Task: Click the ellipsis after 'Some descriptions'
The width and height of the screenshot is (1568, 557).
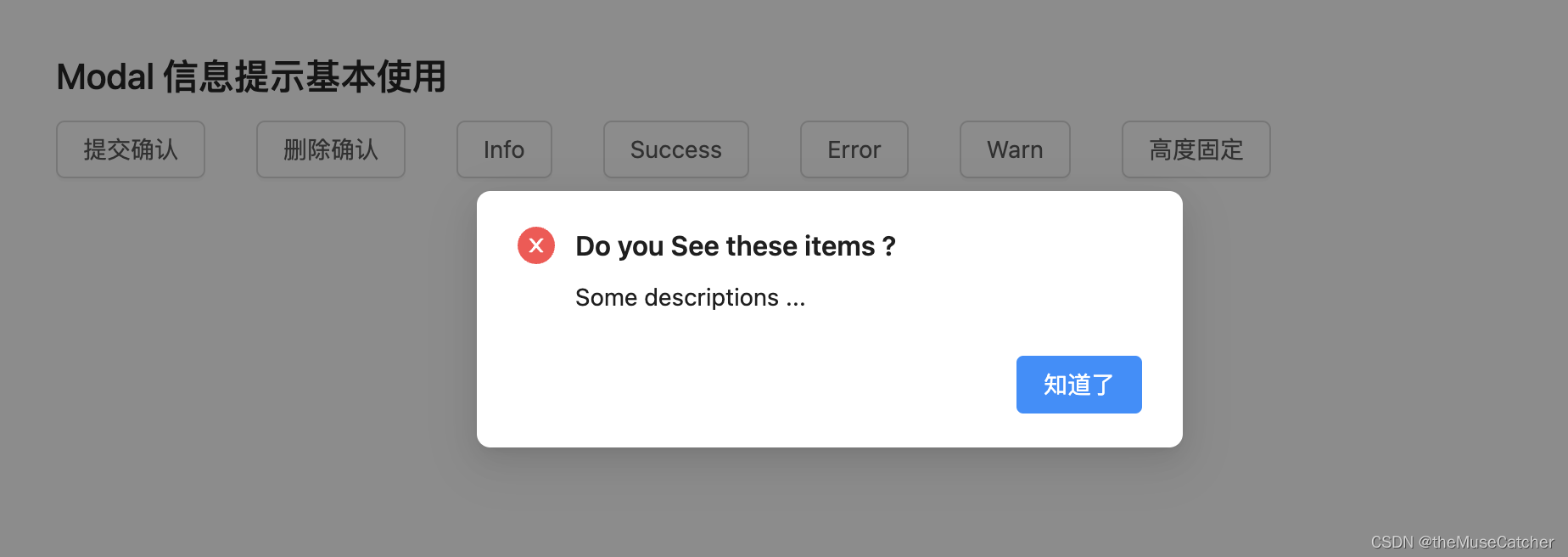Action: pos(795,299)
